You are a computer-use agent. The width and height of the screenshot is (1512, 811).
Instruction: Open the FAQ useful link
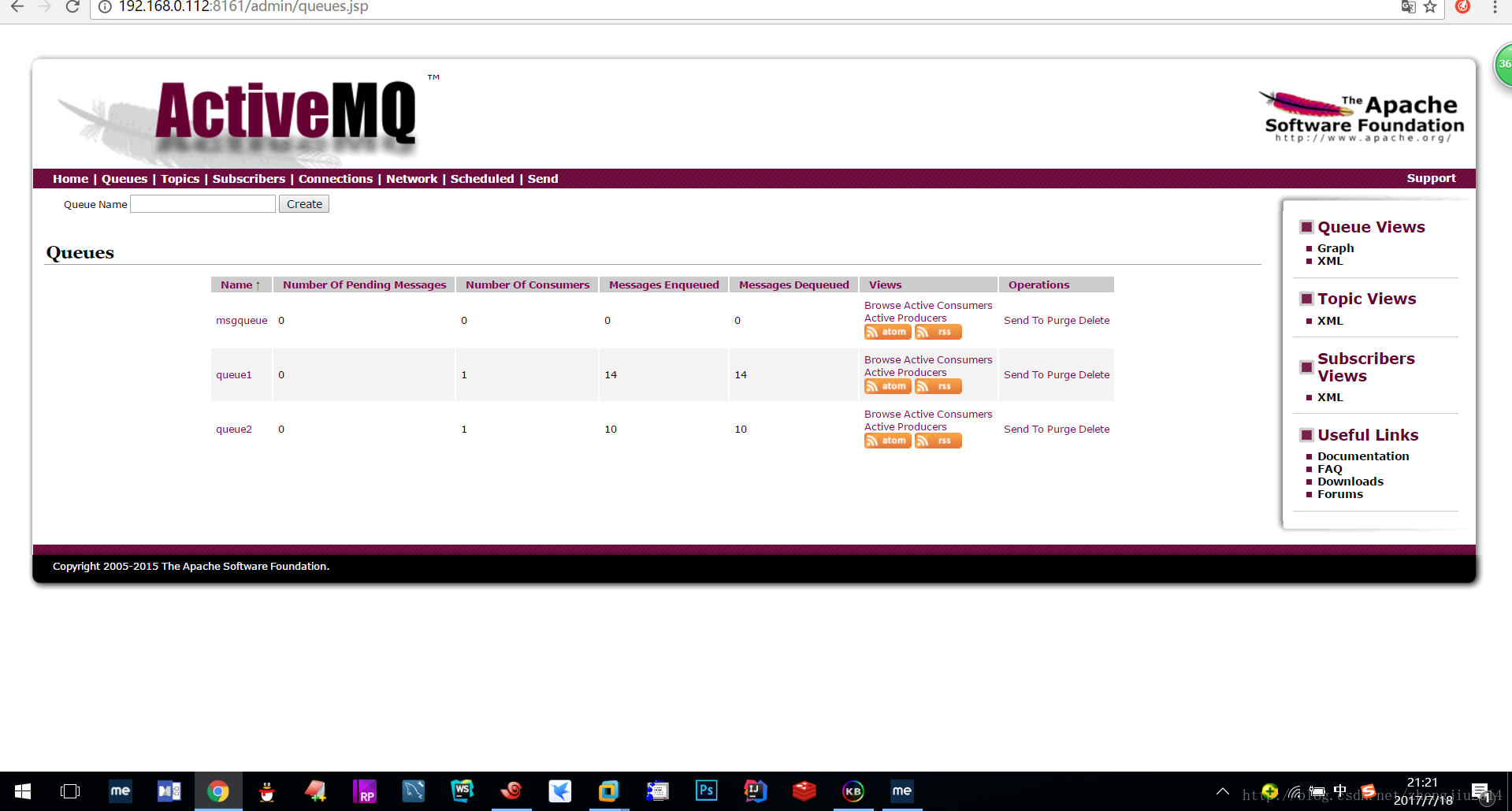pos(1330,469)
